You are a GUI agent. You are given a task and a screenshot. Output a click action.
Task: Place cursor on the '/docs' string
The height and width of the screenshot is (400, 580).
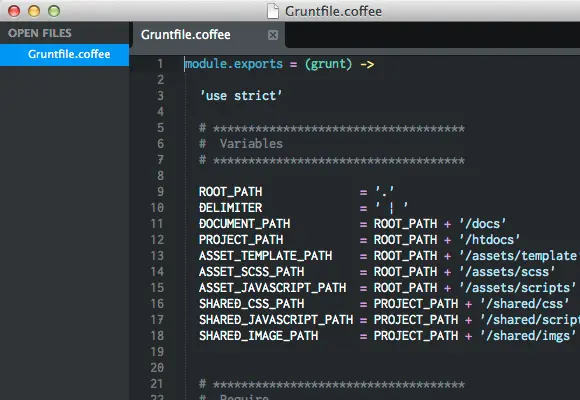pos(482,224)
